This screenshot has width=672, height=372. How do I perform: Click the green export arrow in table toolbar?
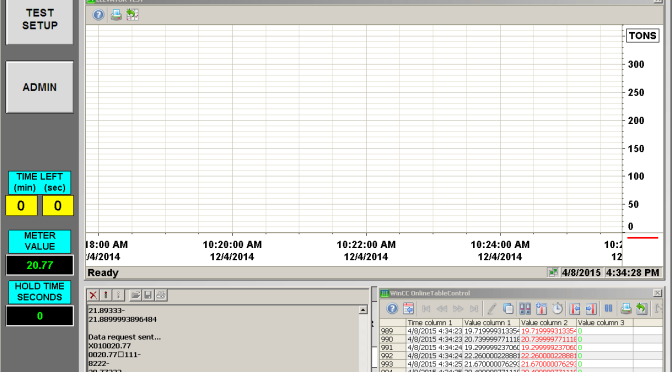[x=642, y=309]
